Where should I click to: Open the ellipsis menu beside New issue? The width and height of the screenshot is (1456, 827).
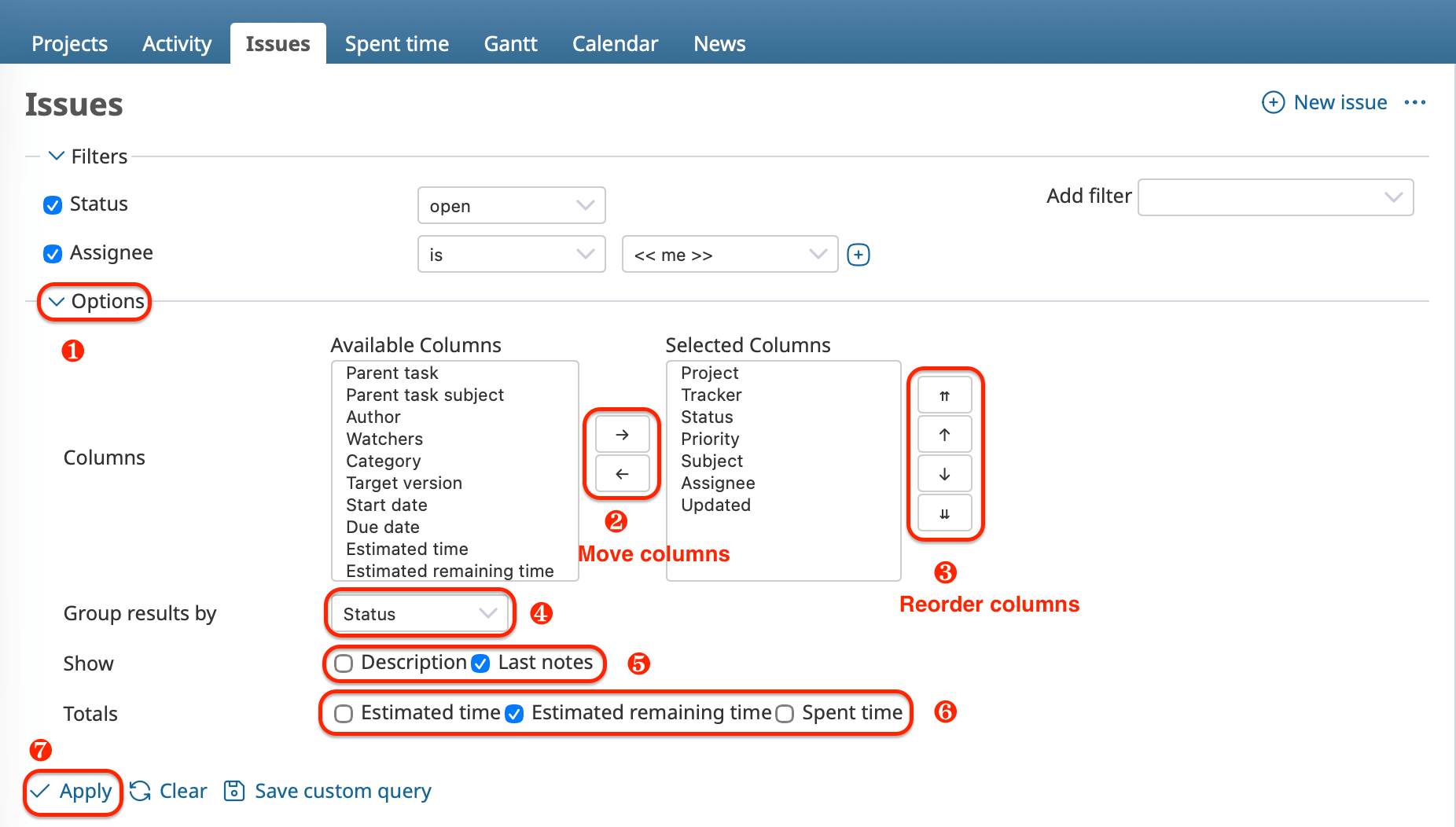point(1414,102)
